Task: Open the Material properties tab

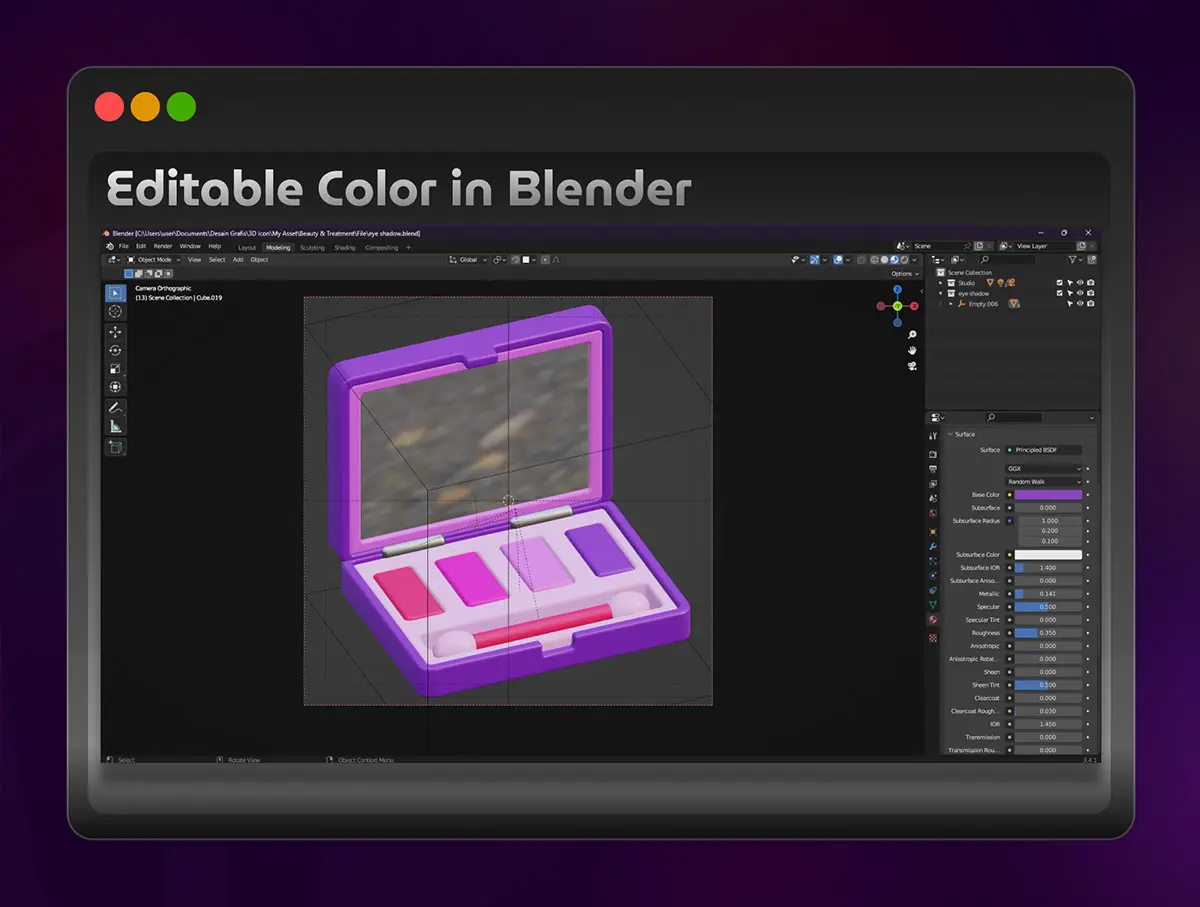Action: coord(933,619)
